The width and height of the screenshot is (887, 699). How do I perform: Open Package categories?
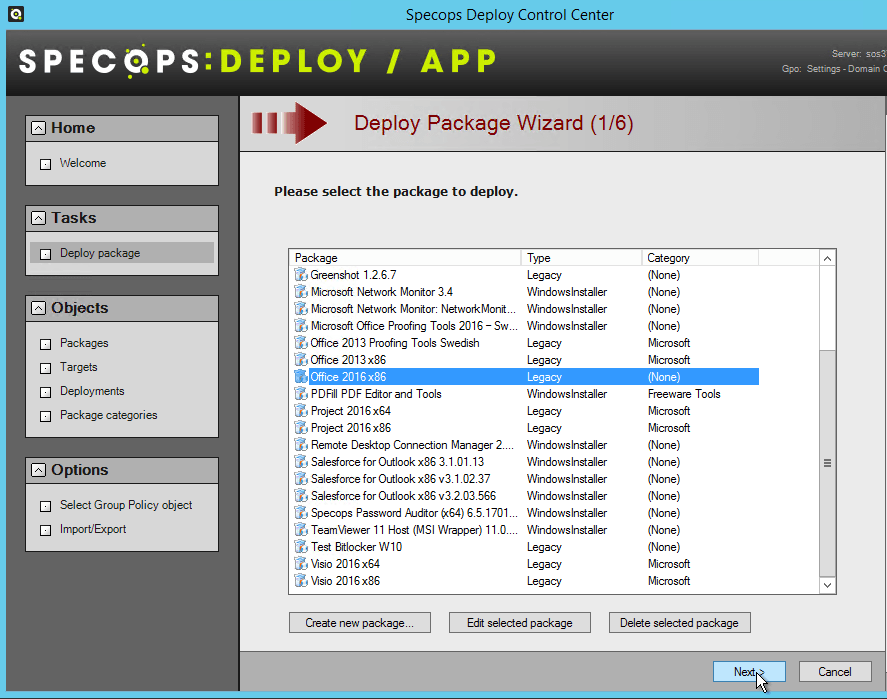click(x=109, y=415)
